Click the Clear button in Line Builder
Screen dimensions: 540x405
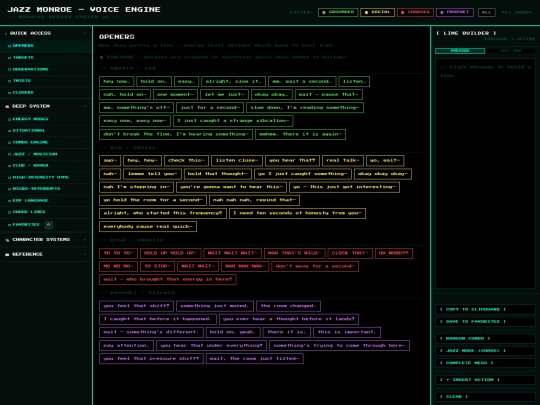tap(485, 397)
